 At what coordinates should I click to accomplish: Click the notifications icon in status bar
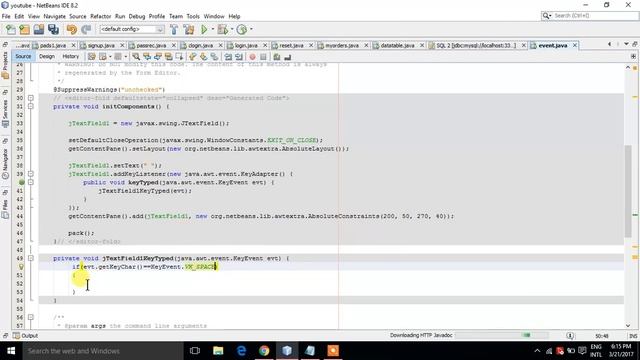570,336
